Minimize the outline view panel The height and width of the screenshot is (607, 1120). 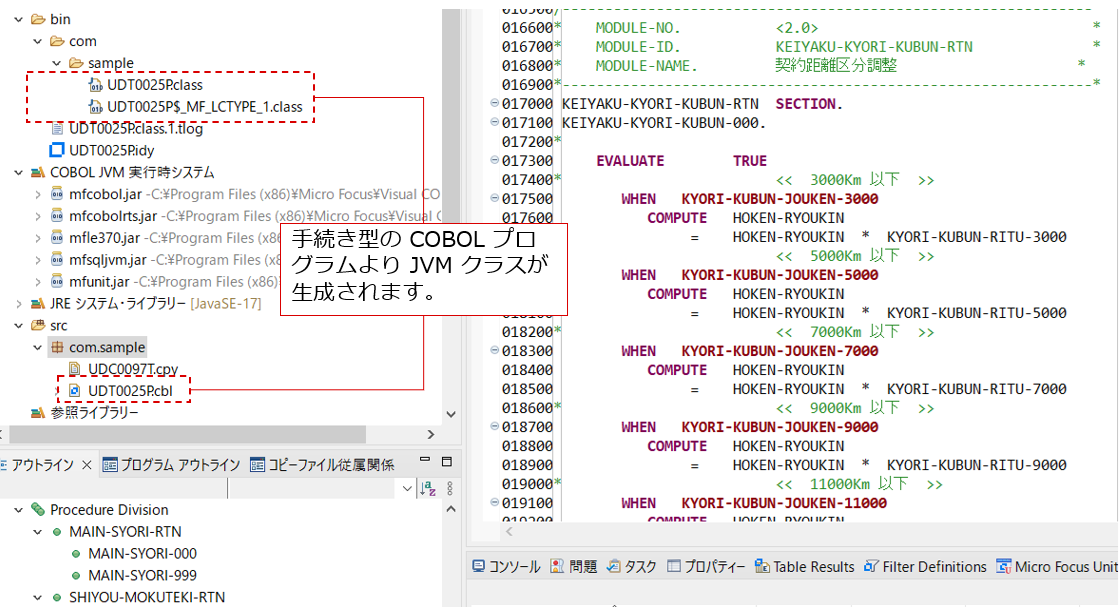425,461
